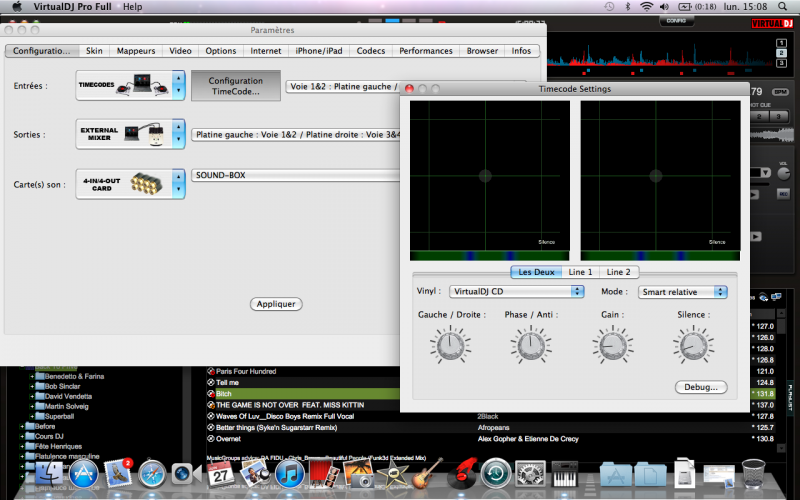
Task: Click the Carte(s) son stepper arrows
Action: click(178, 184)
